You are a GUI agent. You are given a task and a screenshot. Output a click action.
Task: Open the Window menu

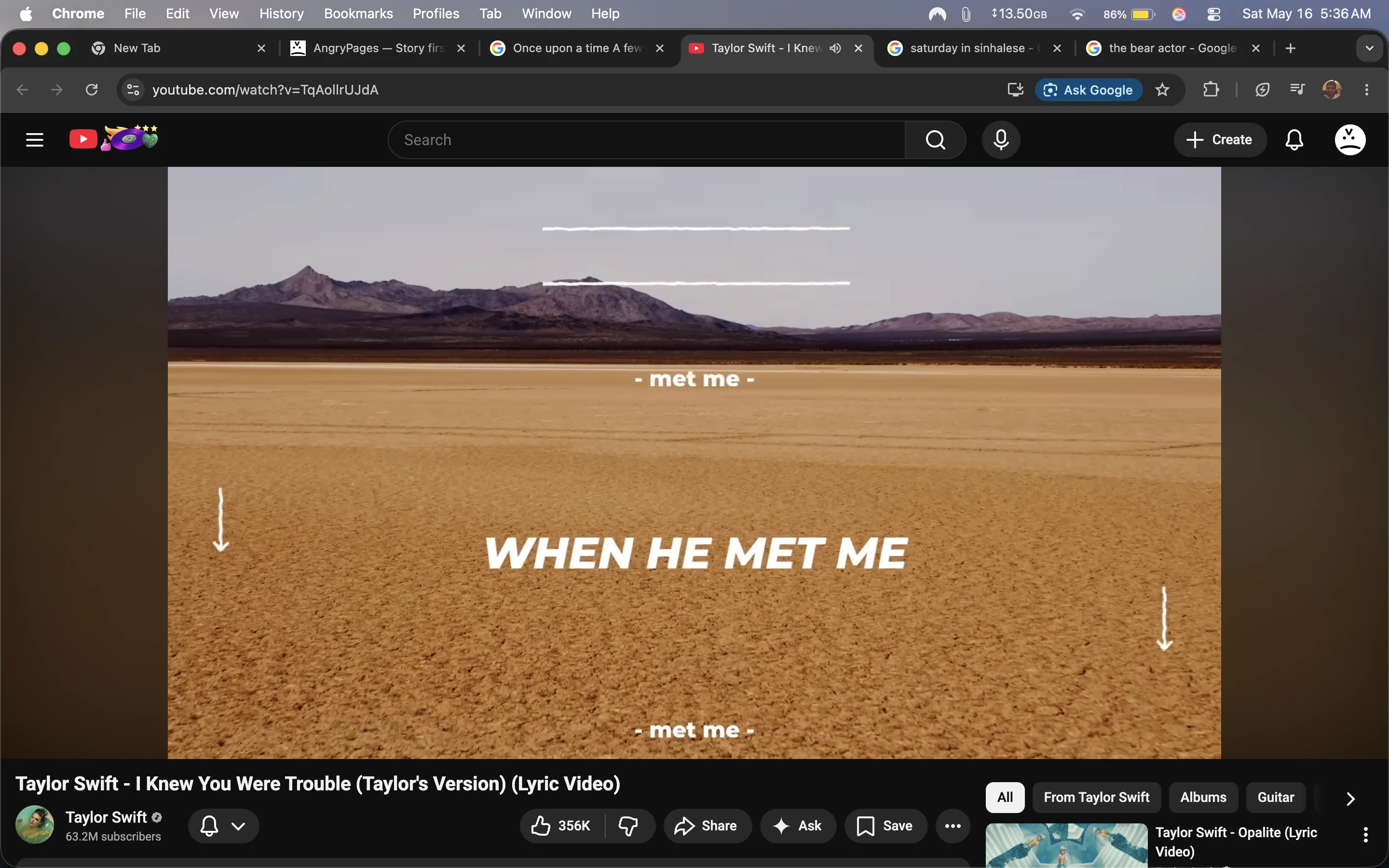[546, 14]
